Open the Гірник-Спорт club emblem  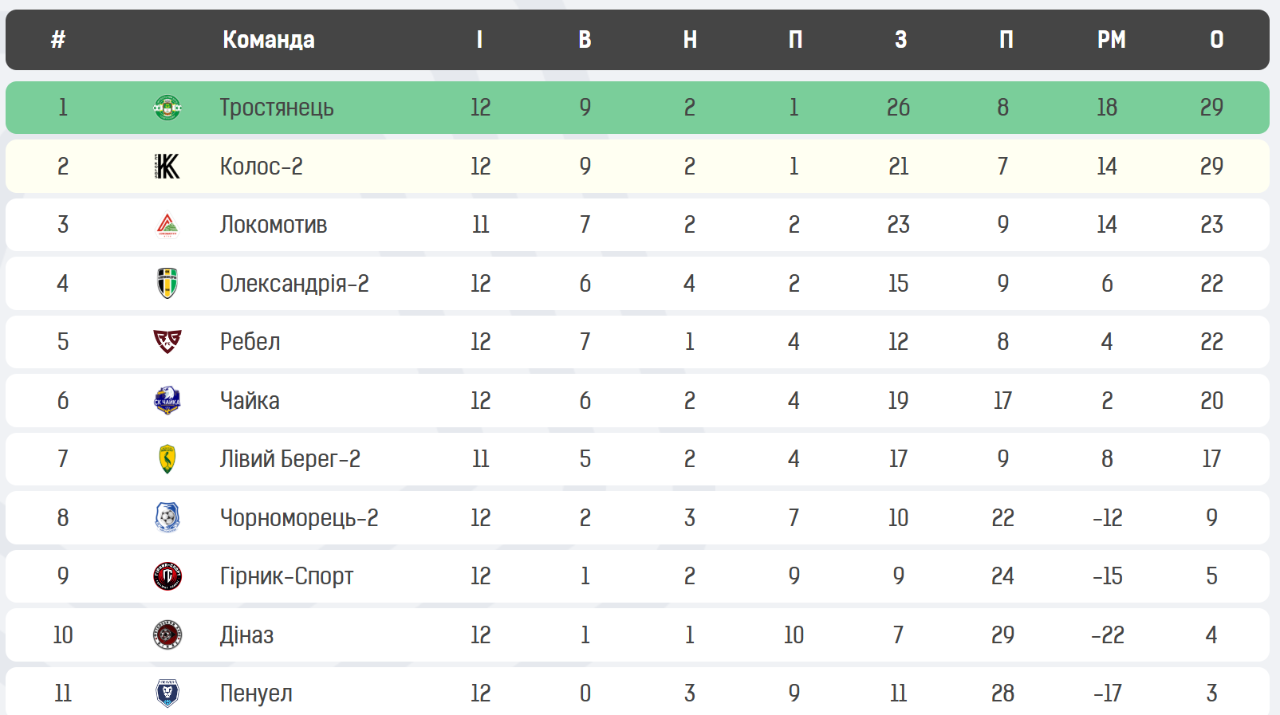[x=167, y=576]
